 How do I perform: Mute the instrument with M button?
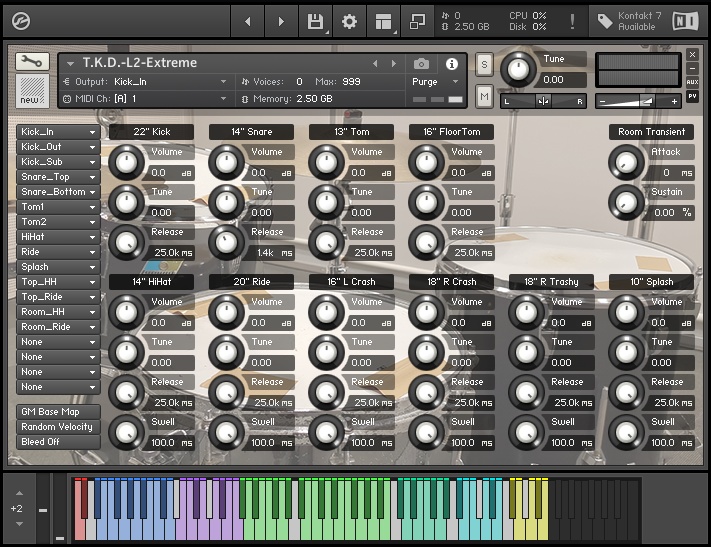484,96
